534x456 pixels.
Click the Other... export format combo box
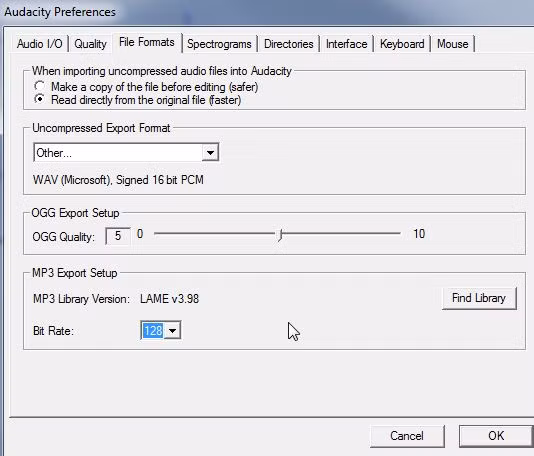coord(126,153)
